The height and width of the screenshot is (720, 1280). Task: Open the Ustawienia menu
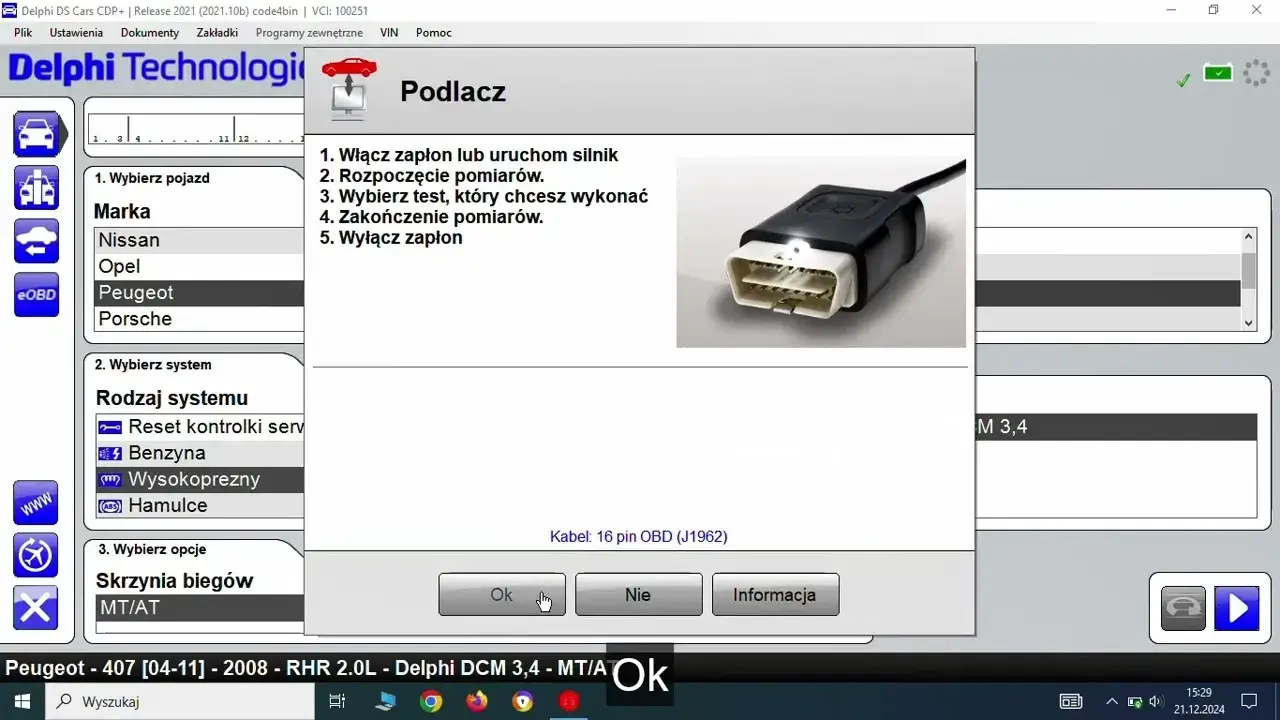click(76, 32)
